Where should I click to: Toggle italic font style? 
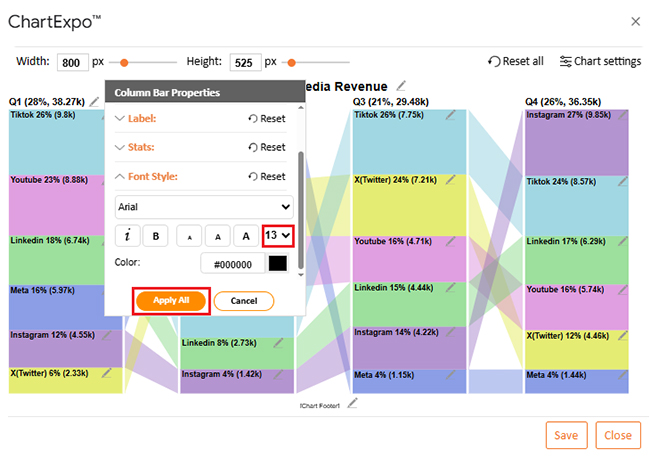coord(127,236)
